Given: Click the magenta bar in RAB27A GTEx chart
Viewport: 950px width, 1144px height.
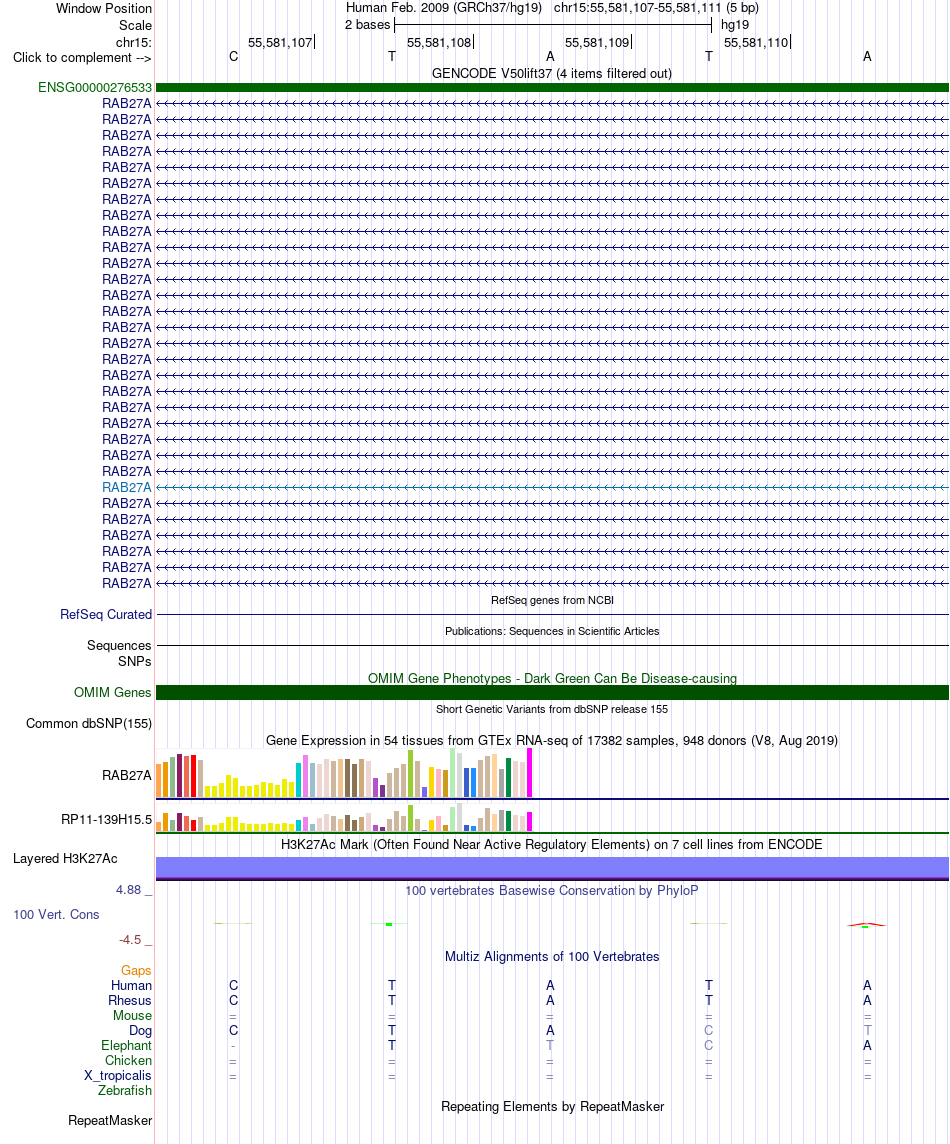Looking at the screenshot, I should click(530, 773).
